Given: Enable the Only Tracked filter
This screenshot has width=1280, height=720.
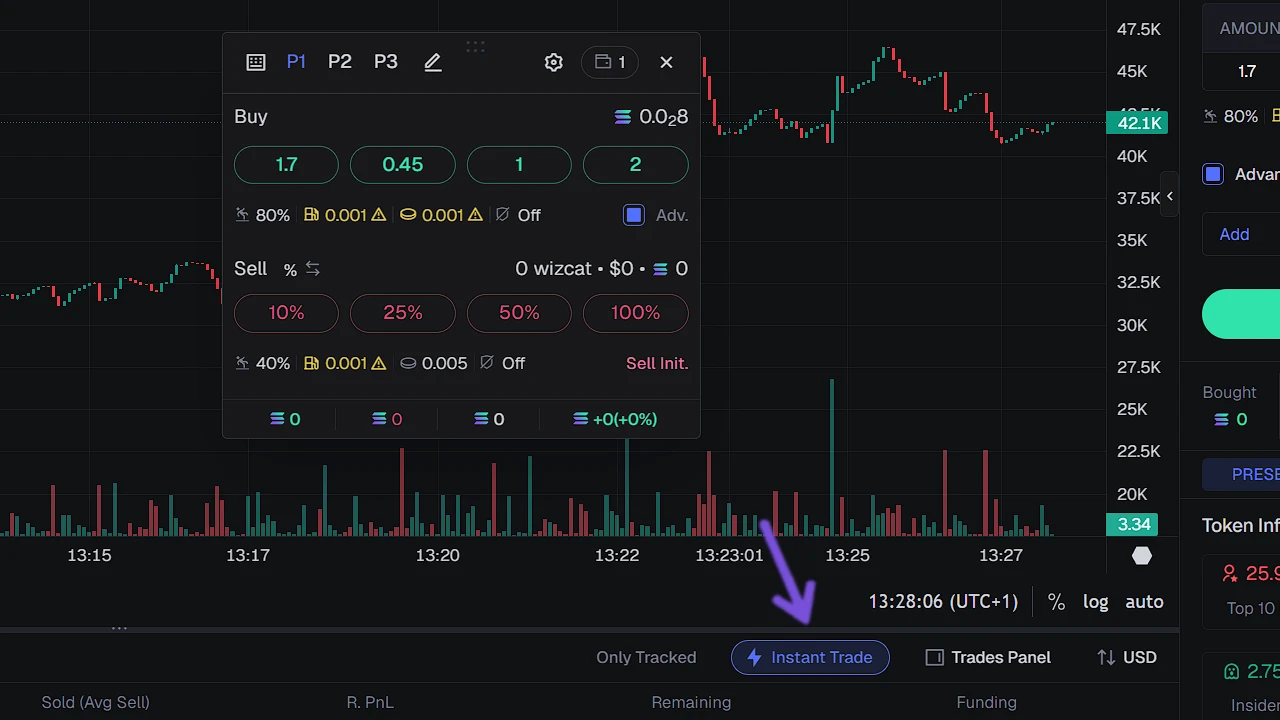Looking at the screenshot, I should pyautogui.click(x=646, y=657).
